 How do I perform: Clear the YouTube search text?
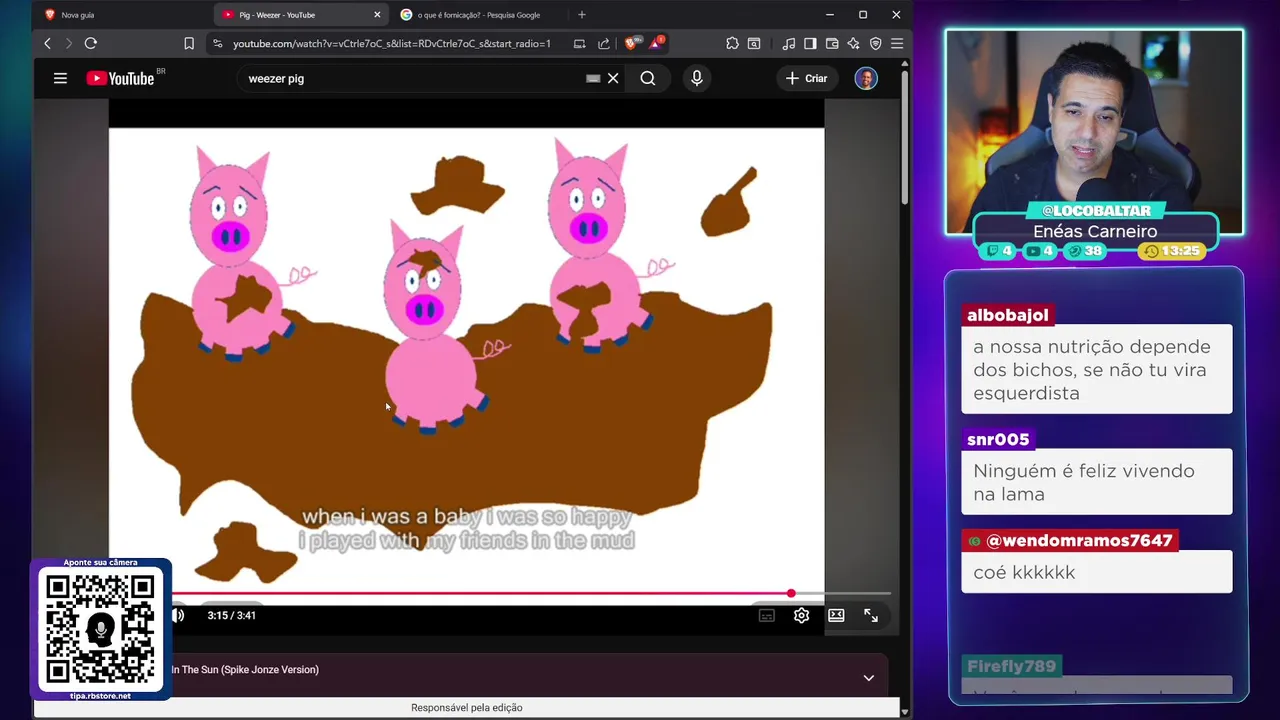pos(613,78)
